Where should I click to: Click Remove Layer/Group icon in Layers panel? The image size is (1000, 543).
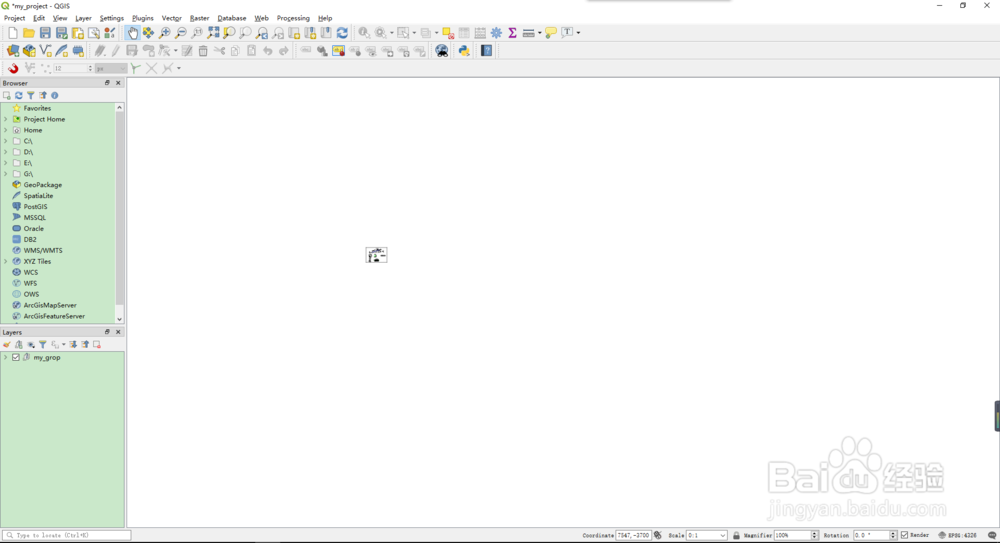[x=97, y=345]
